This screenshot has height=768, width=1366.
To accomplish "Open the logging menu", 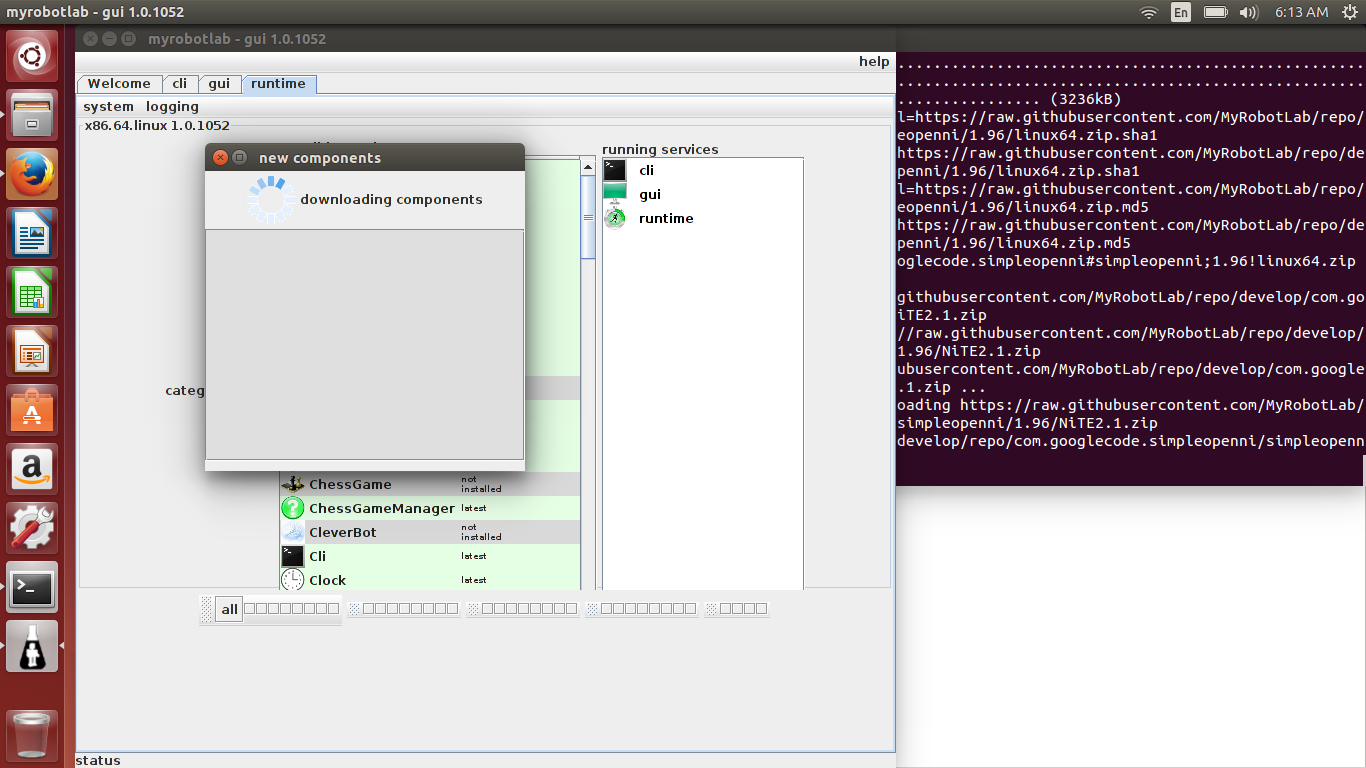I will [x=172, y=107].
